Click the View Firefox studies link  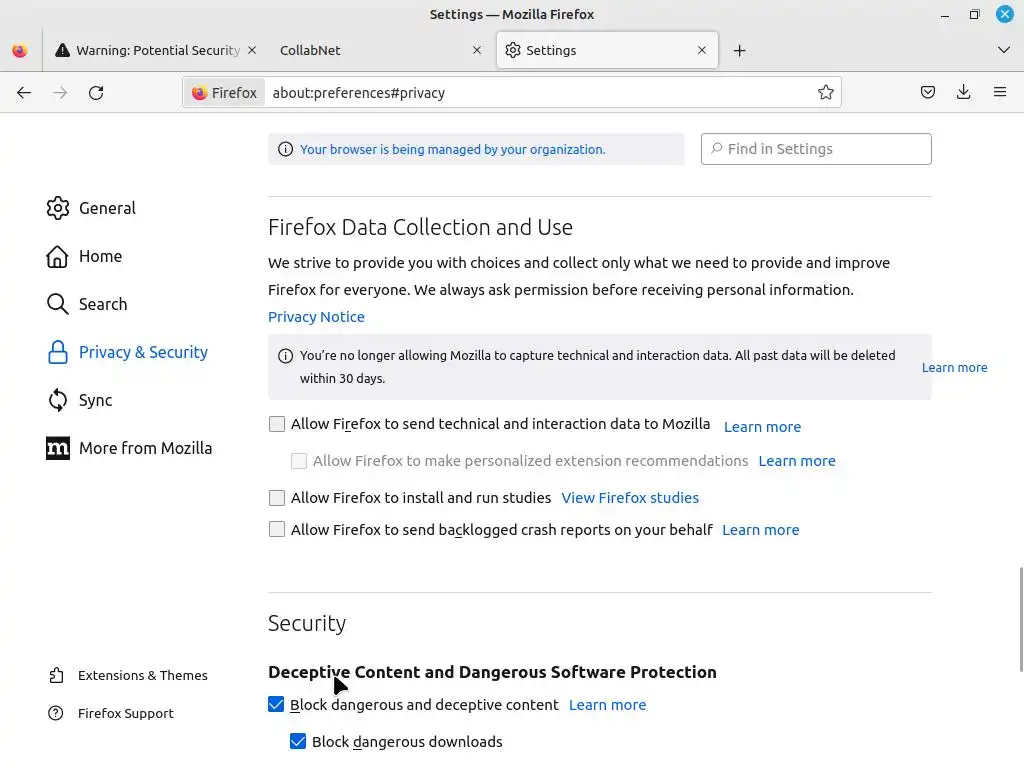(630, 498)
